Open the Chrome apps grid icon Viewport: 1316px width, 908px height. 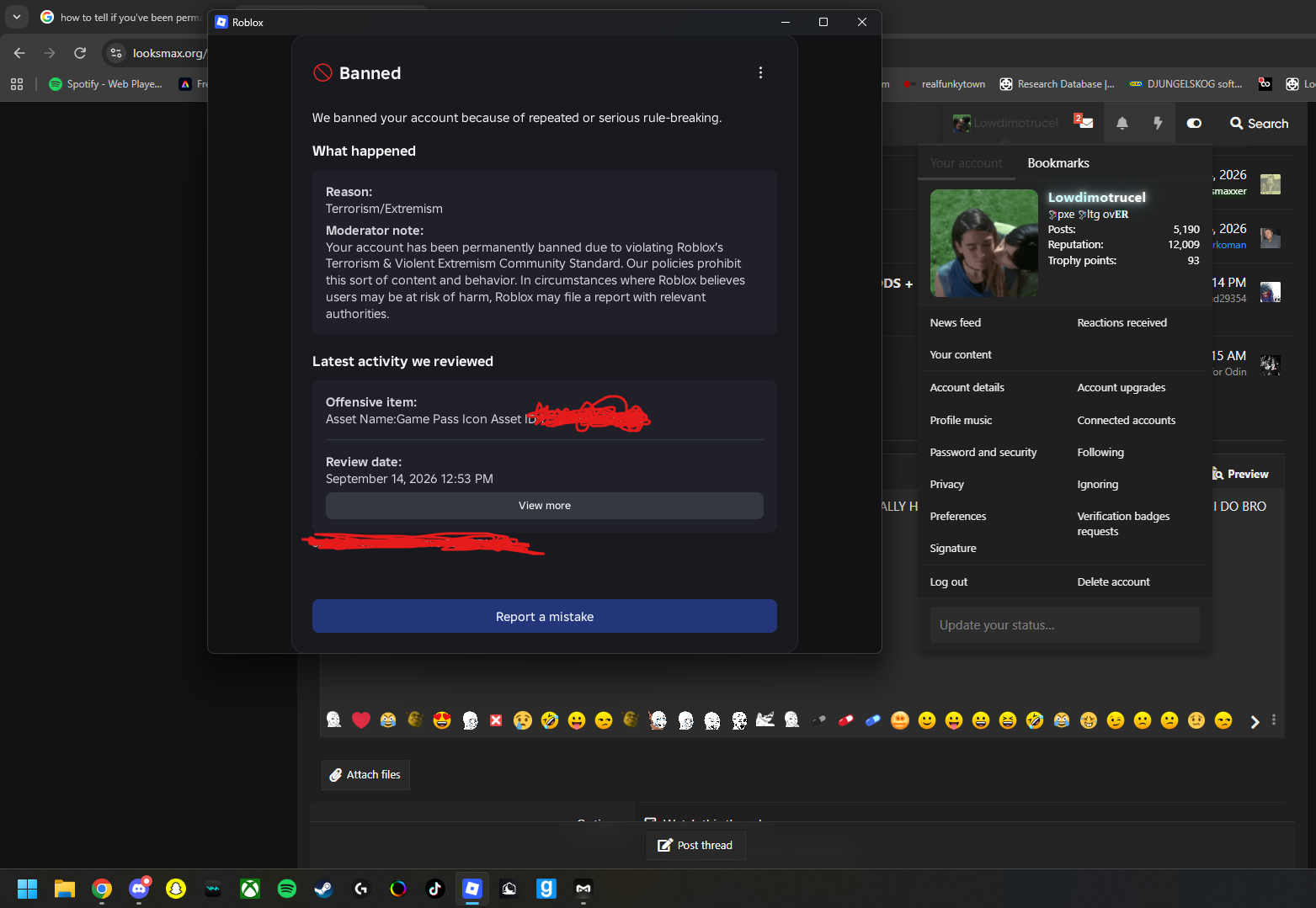[x=17, y=84]
